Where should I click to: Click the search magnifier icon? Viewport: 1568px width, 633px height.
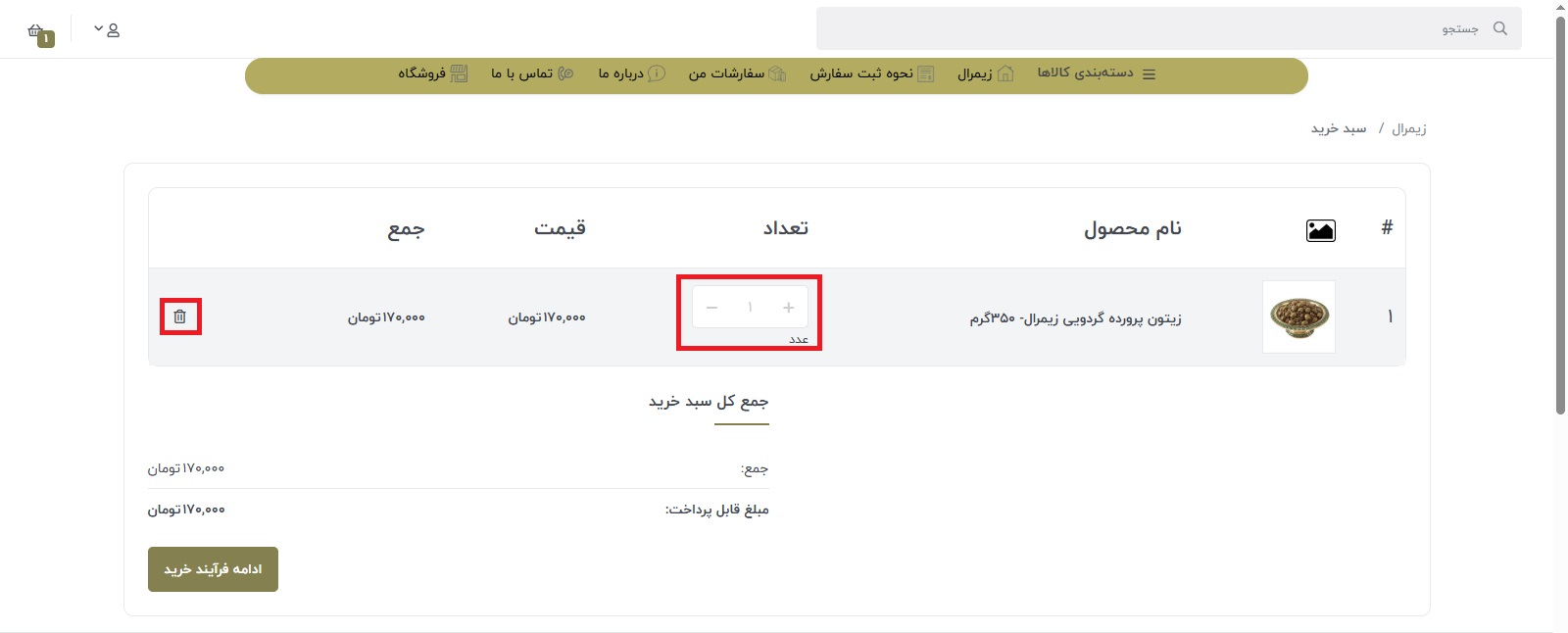point(1499,28)
